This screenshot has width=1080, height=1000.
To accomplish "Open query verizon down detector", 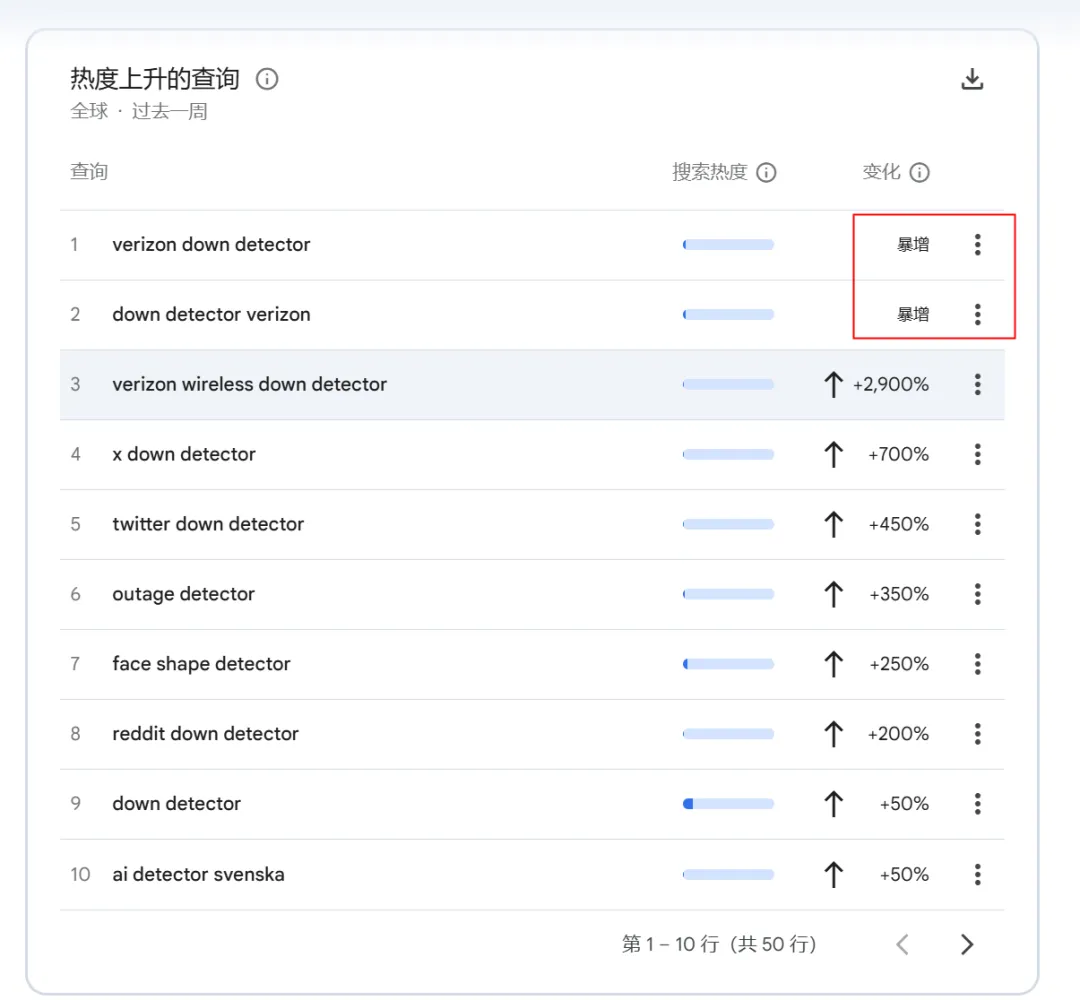I will point(211,244).
